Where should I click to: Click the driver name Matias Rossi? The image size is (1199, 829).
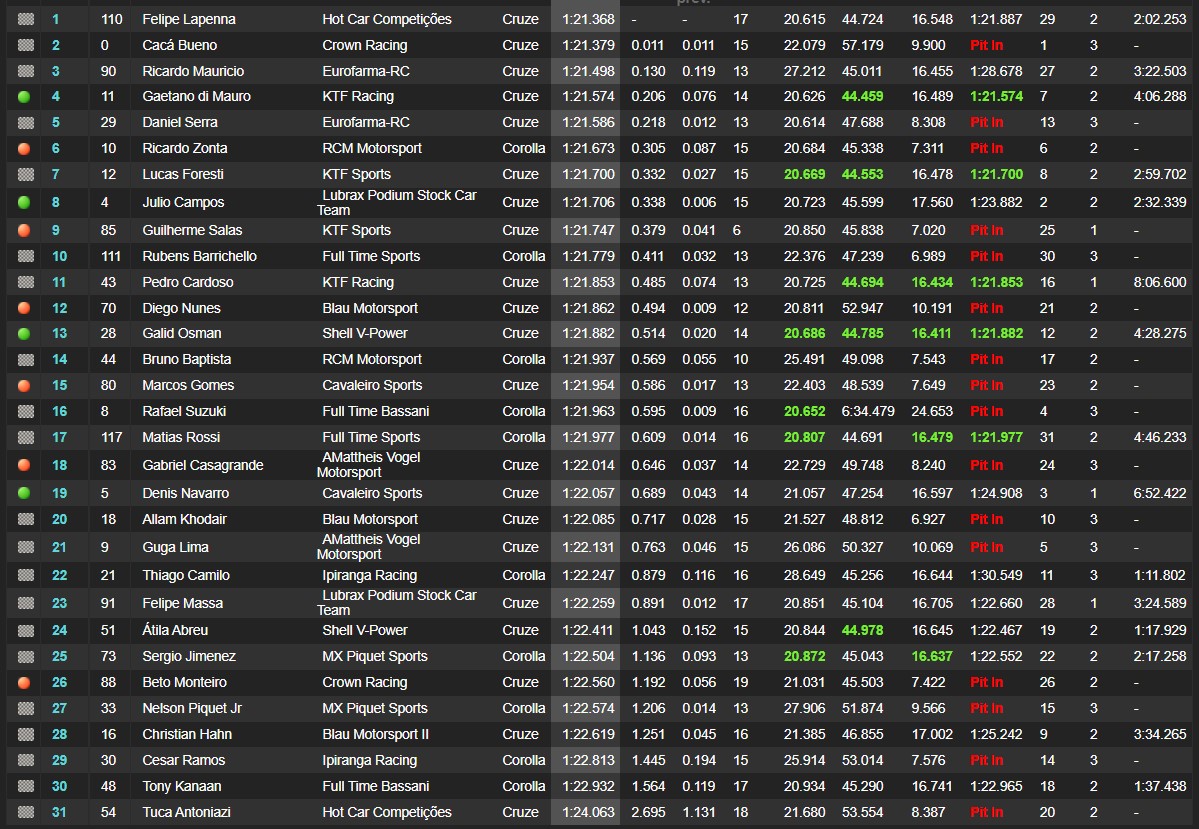(181, 437)
